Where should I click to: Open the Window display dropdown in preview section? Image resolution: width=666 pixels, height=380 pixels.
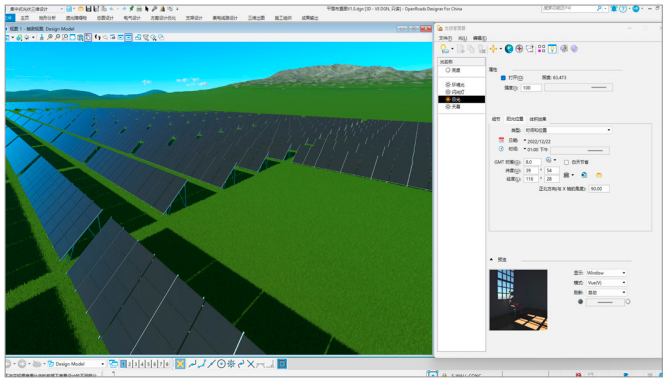pos(606,273)
